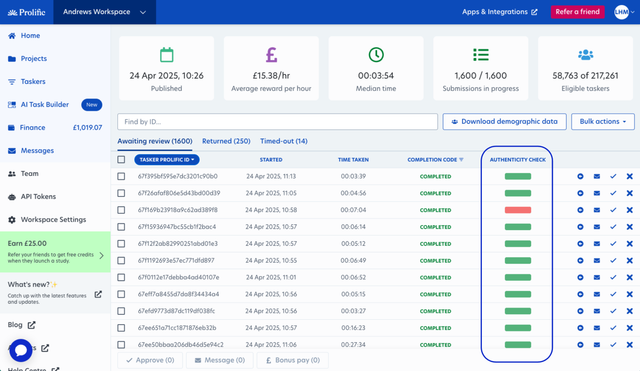Click the £15.38/hr average reward card

point(271,68)
